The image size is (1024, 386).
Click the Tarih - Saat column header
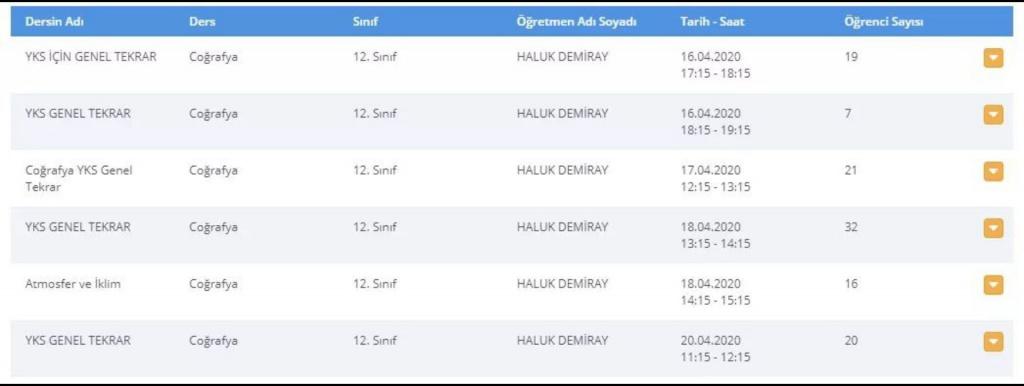[712, 22]
